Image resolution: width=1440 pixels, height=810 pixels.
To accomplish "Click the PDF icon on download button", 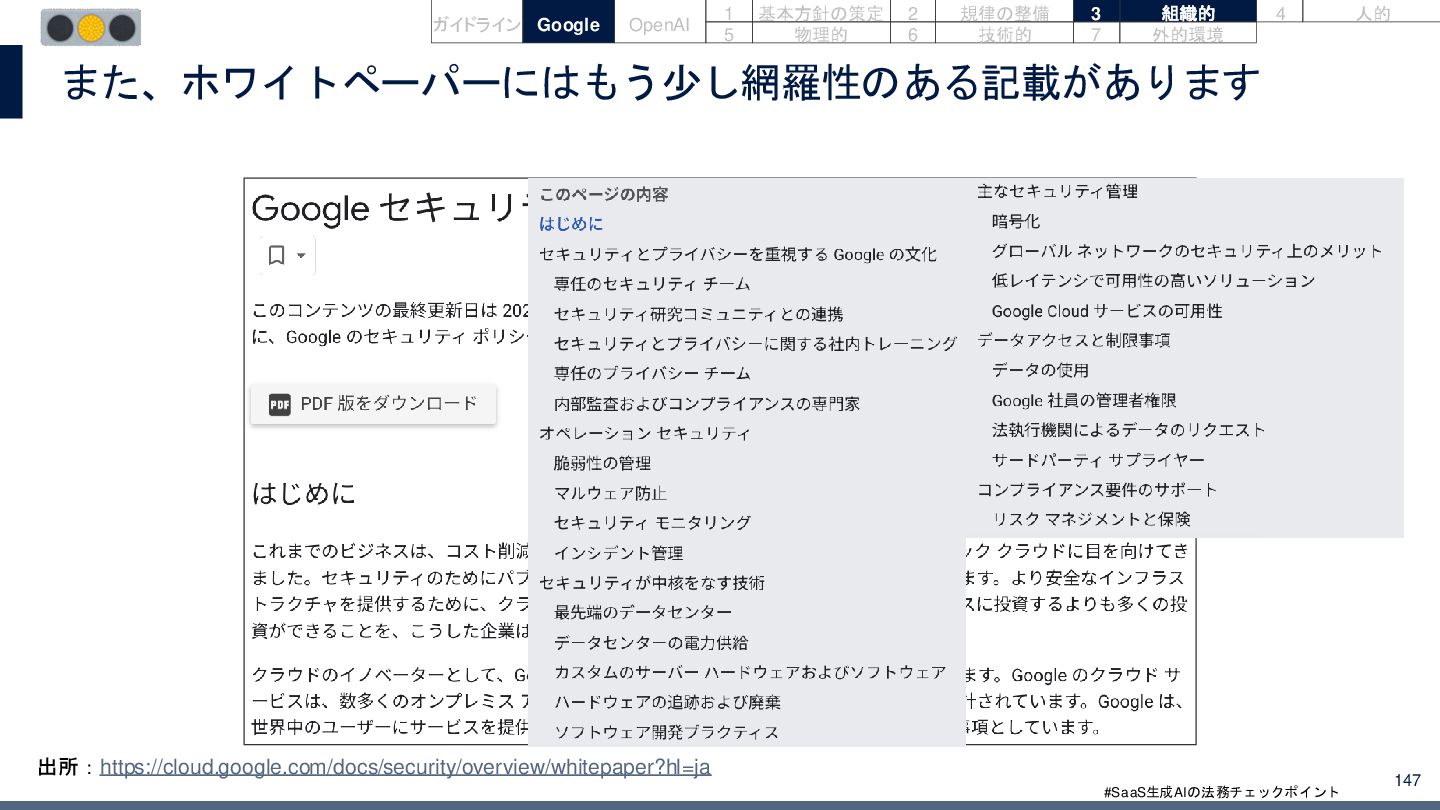I will pyautogui.click(x=280, y=405).
